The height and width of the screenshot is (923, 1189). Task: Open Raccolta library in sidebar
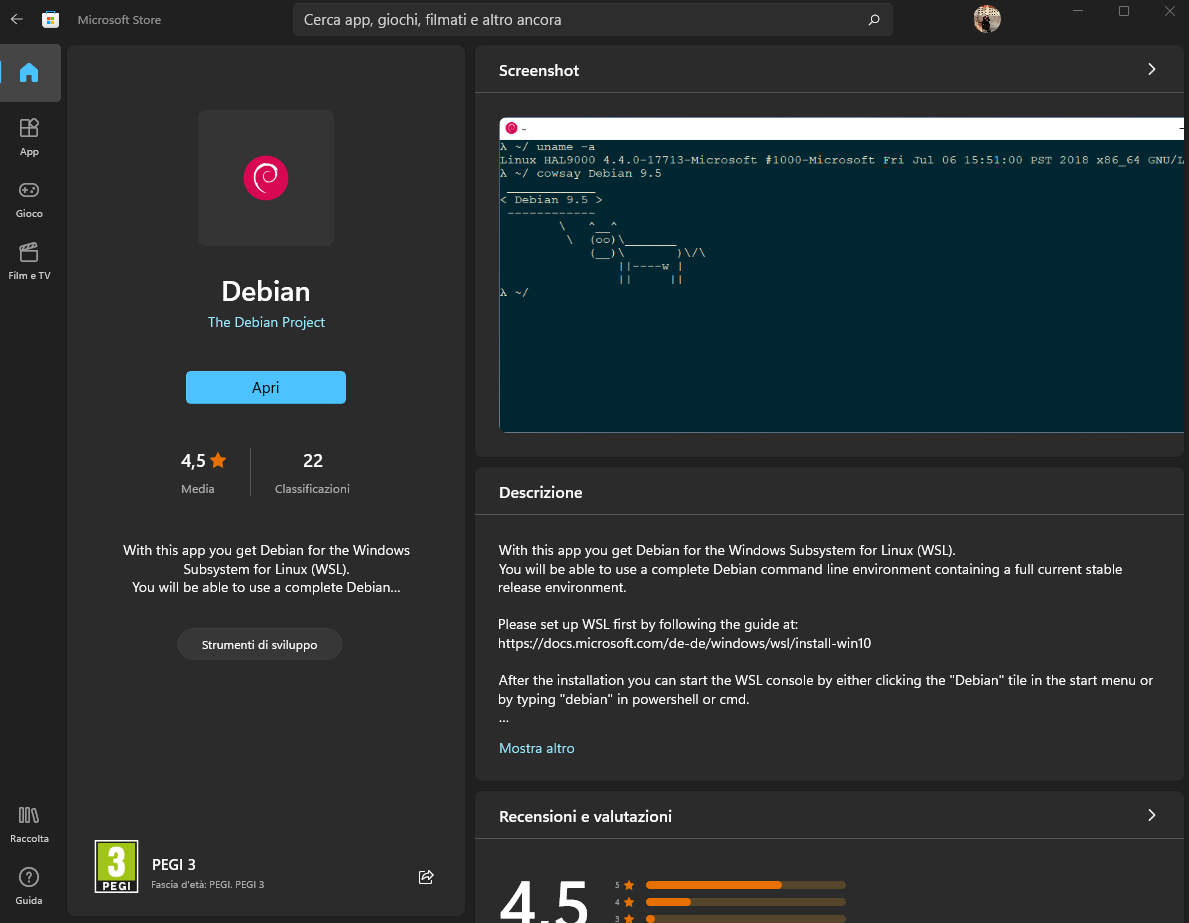click(29, 824)
